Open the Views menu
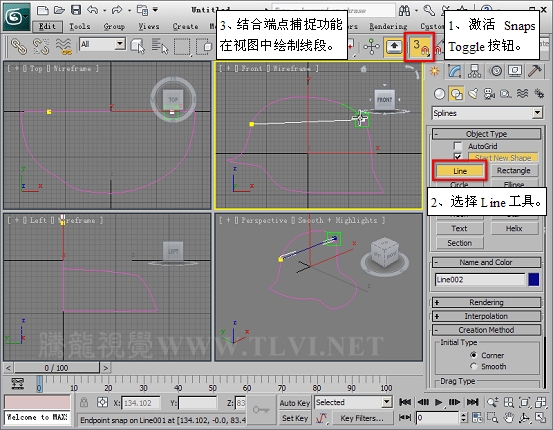This screenshot has width=553, height=430. (x=148, y=26)
